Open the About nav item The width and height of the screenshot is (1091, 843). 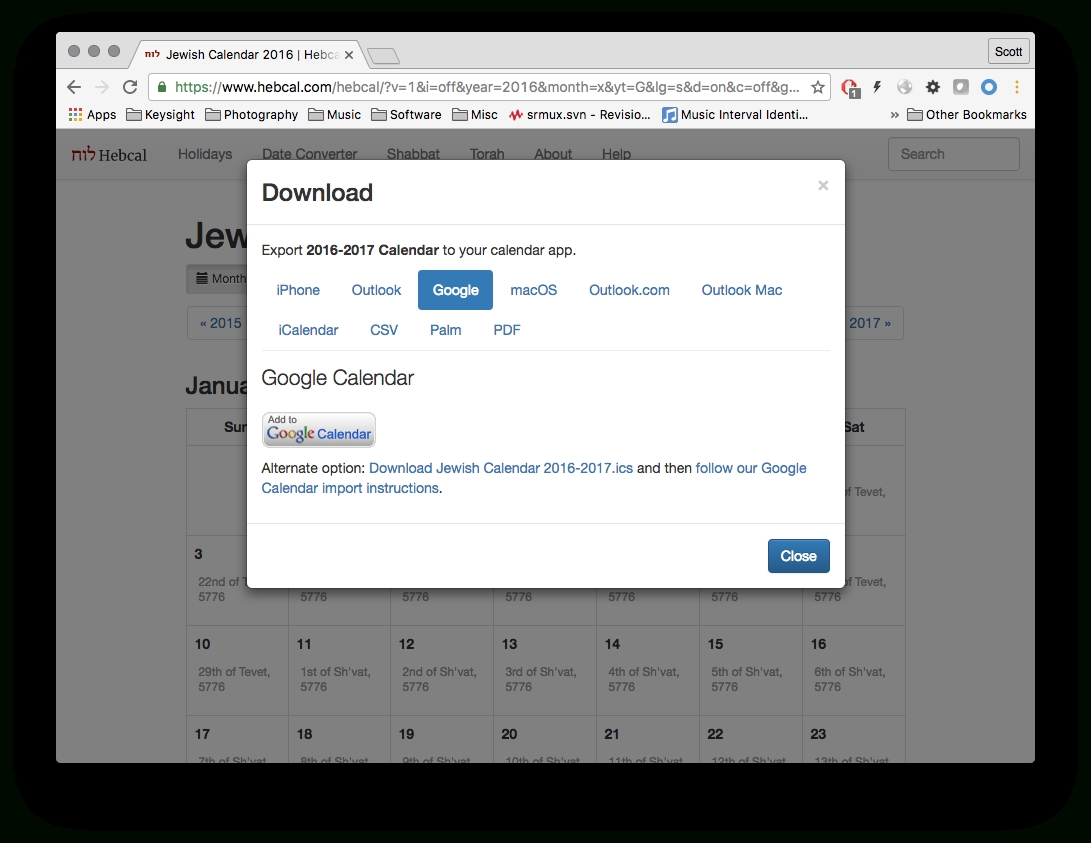click(553, 154)
